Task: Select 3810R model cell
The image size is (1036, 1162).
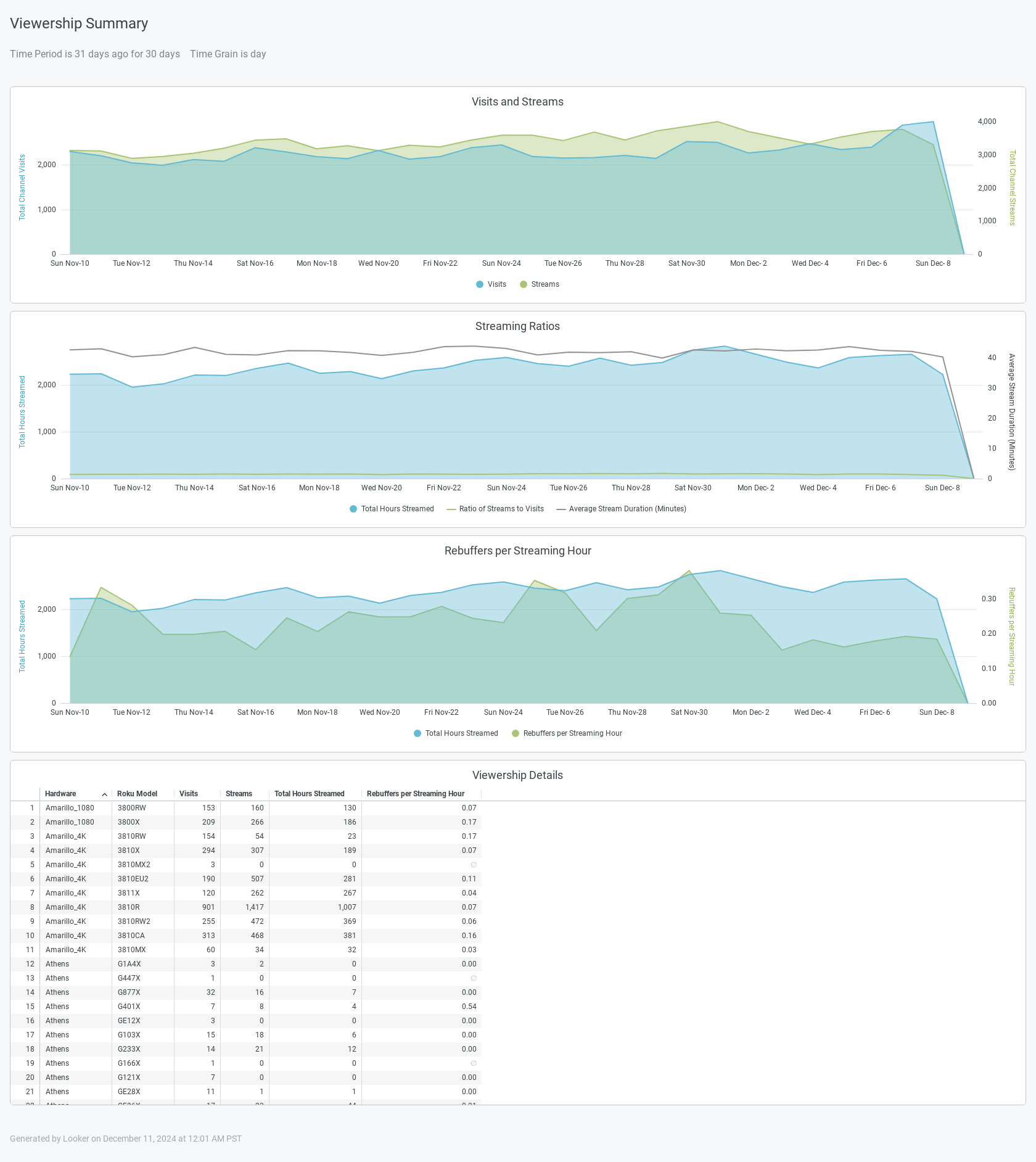Action: point(129,907)
